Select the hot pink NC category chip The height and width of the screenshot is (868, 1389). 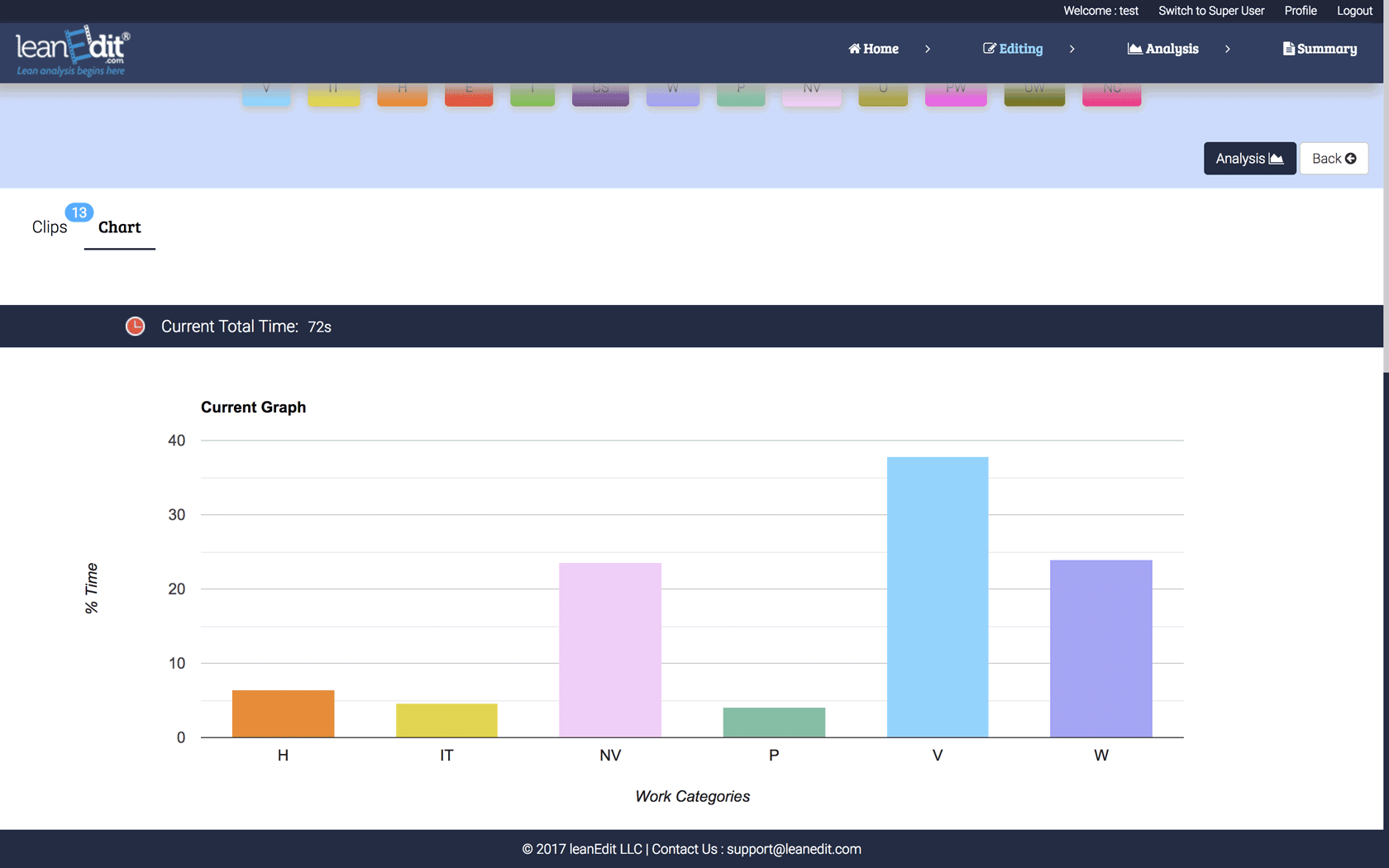pyautogui.click(x=1112, y=93)
